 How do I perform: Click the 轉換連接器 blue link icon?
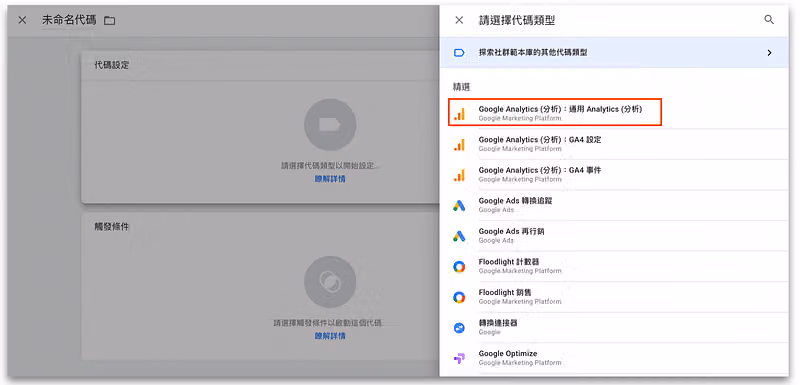coord(459,328)
